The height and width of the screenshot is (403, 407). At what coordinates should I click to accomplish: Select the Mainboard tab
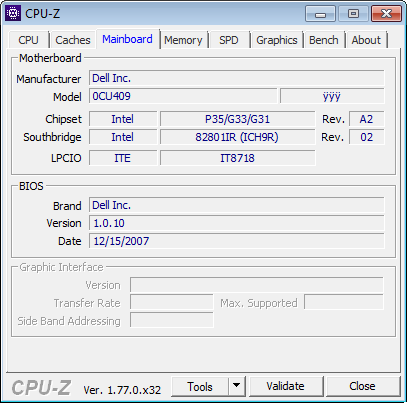127,39
